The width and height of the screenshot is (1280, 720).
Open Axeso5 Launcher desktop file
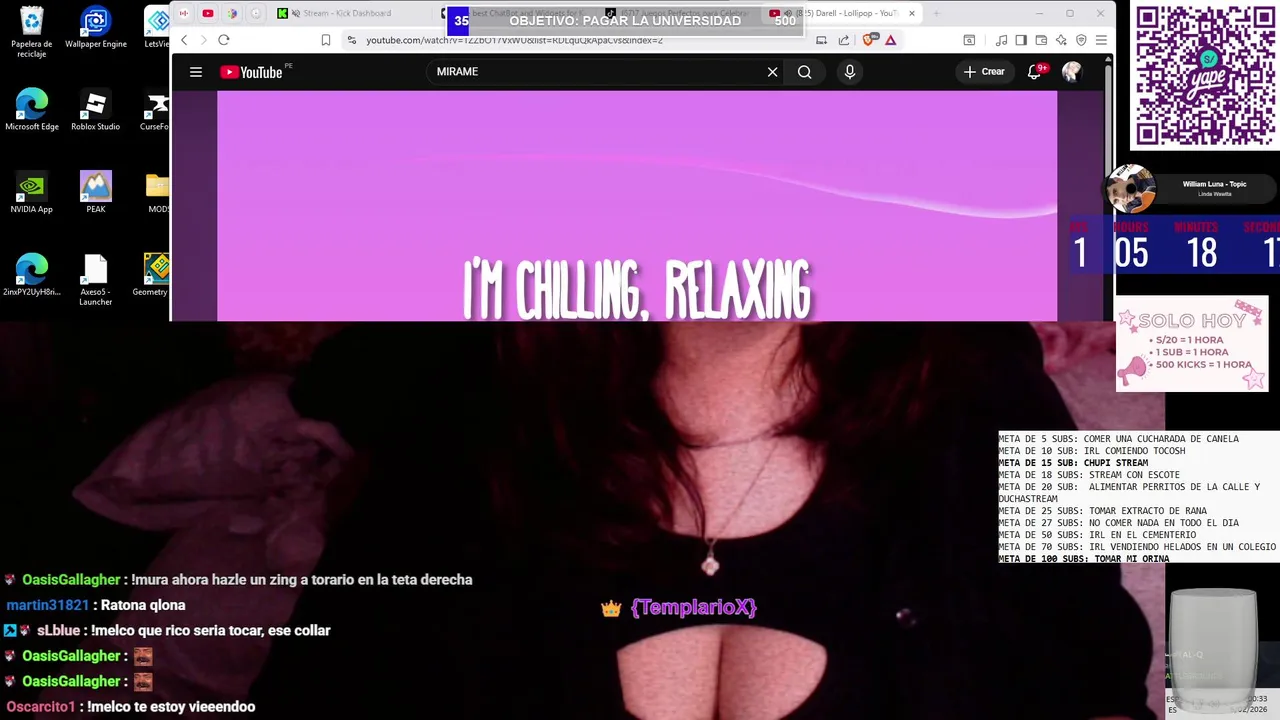pos(96,280)
